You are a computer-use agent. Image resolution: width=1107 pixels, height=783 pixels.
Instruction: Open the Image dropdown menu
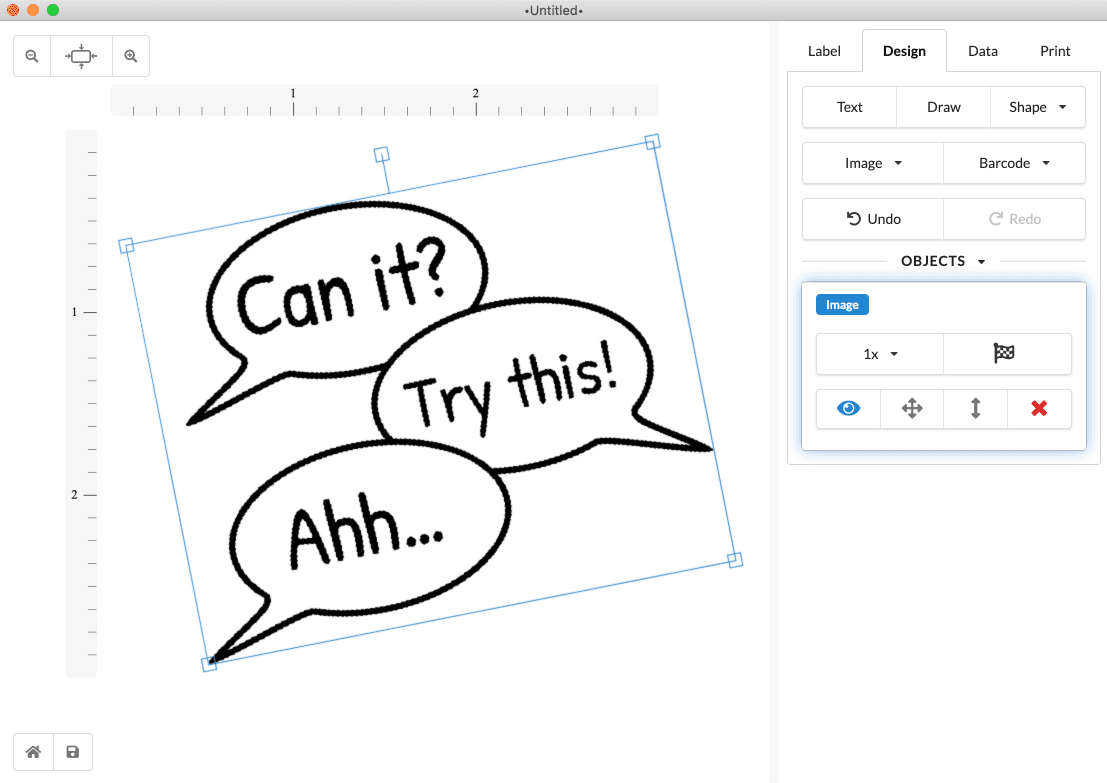(873, 164)
